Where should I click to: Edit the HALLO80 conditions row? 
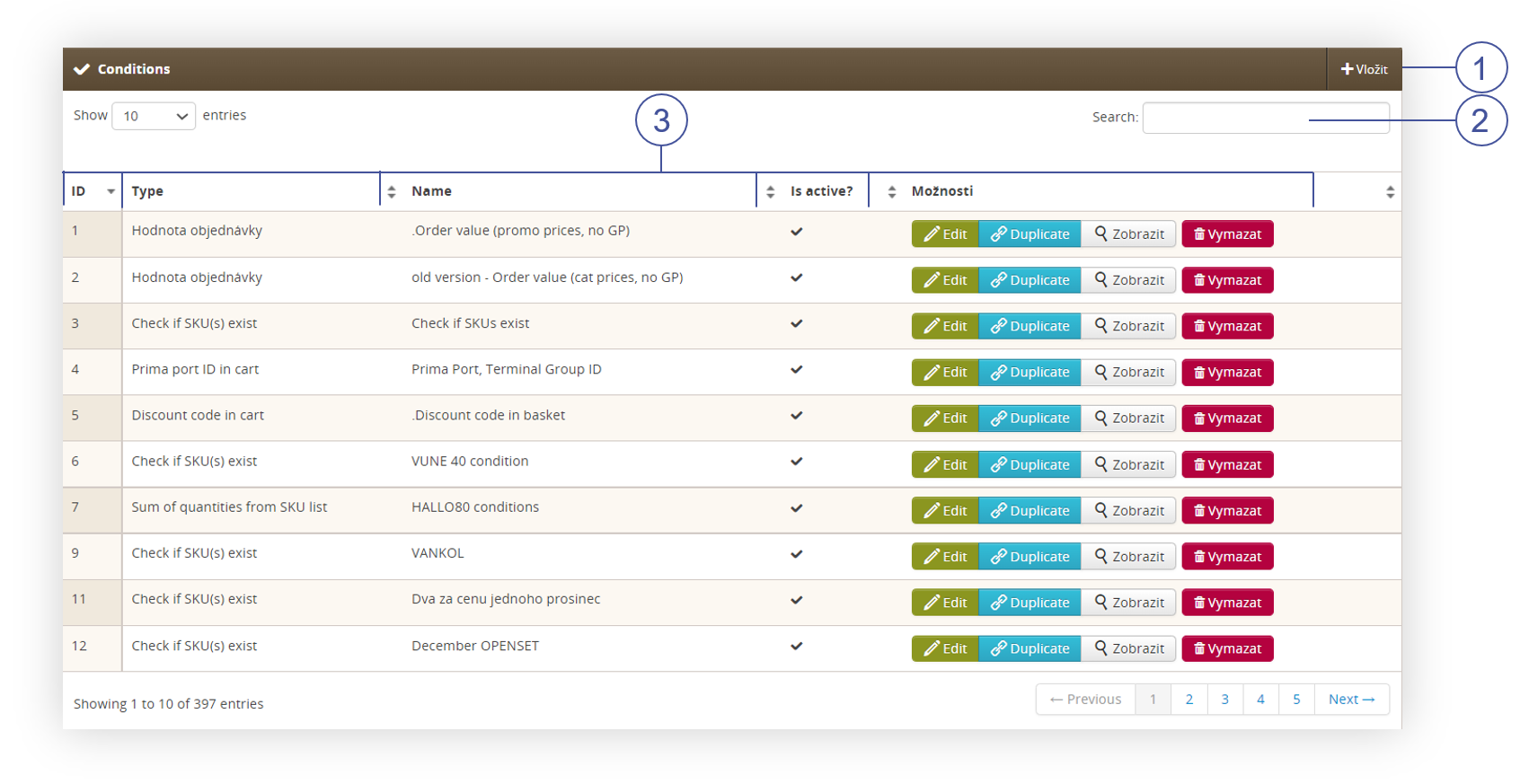[x=945, y=511]
